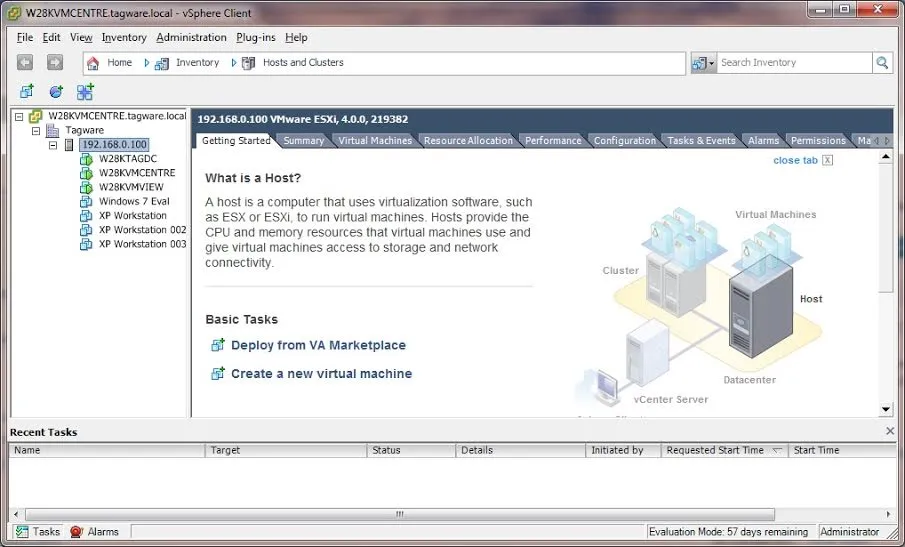
Task: Click Create a new virtual machine link
Action: point(321,373)
